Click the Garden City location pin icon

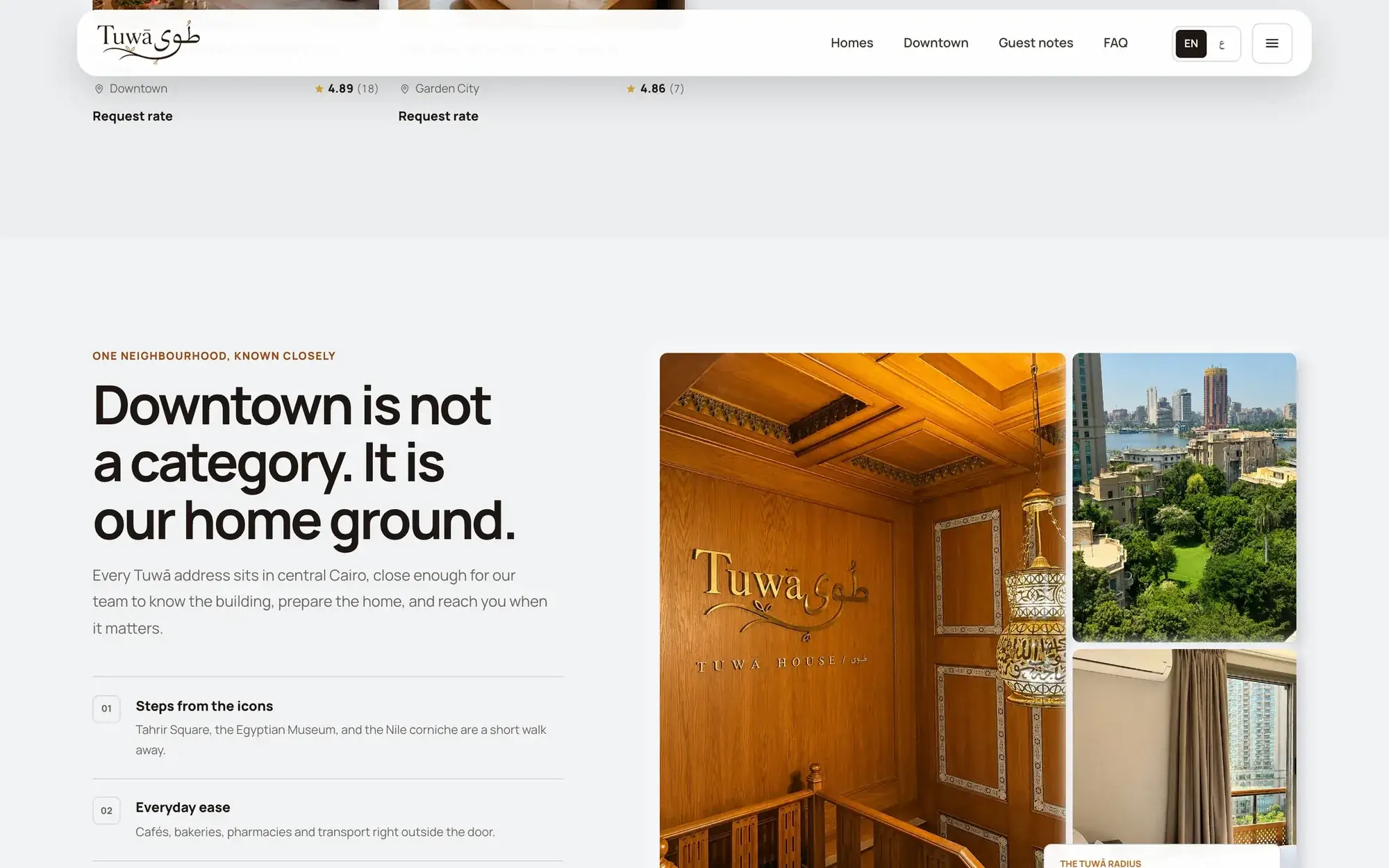point(404,89)
